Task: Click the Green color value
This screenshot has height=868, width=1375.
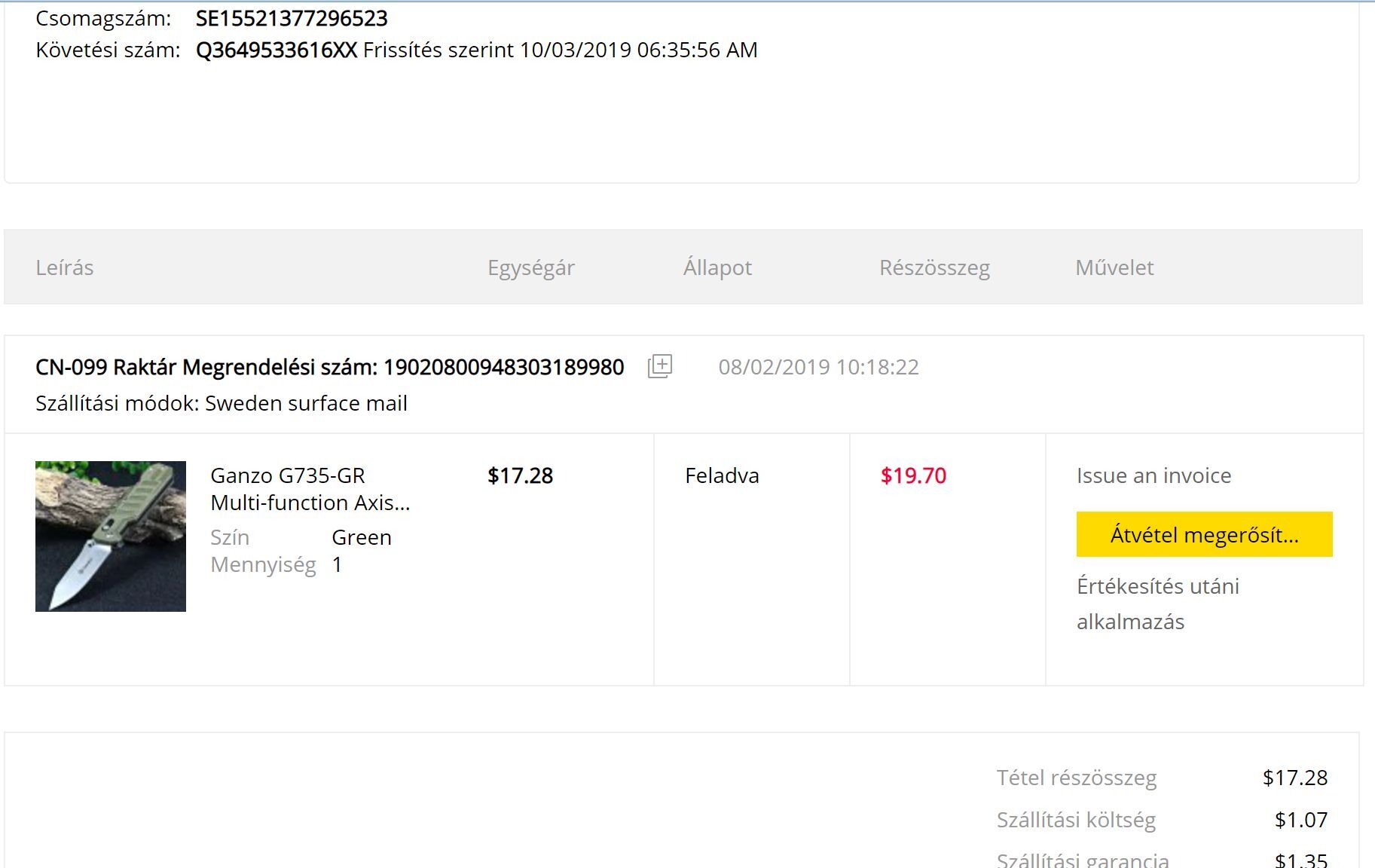Action: click(x=362, y=537)
